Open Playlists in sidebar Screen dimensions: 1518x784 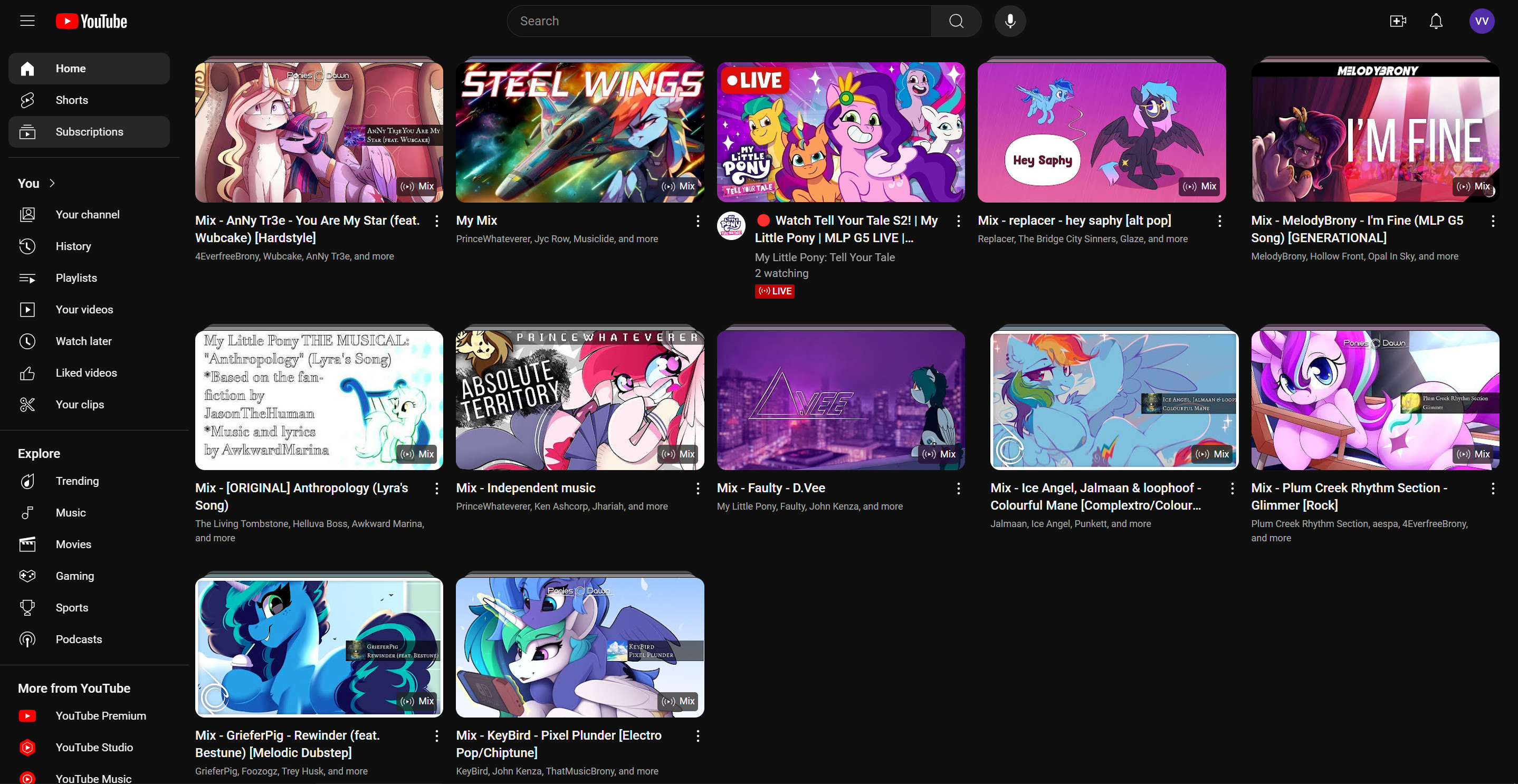(x=89, y=278)
